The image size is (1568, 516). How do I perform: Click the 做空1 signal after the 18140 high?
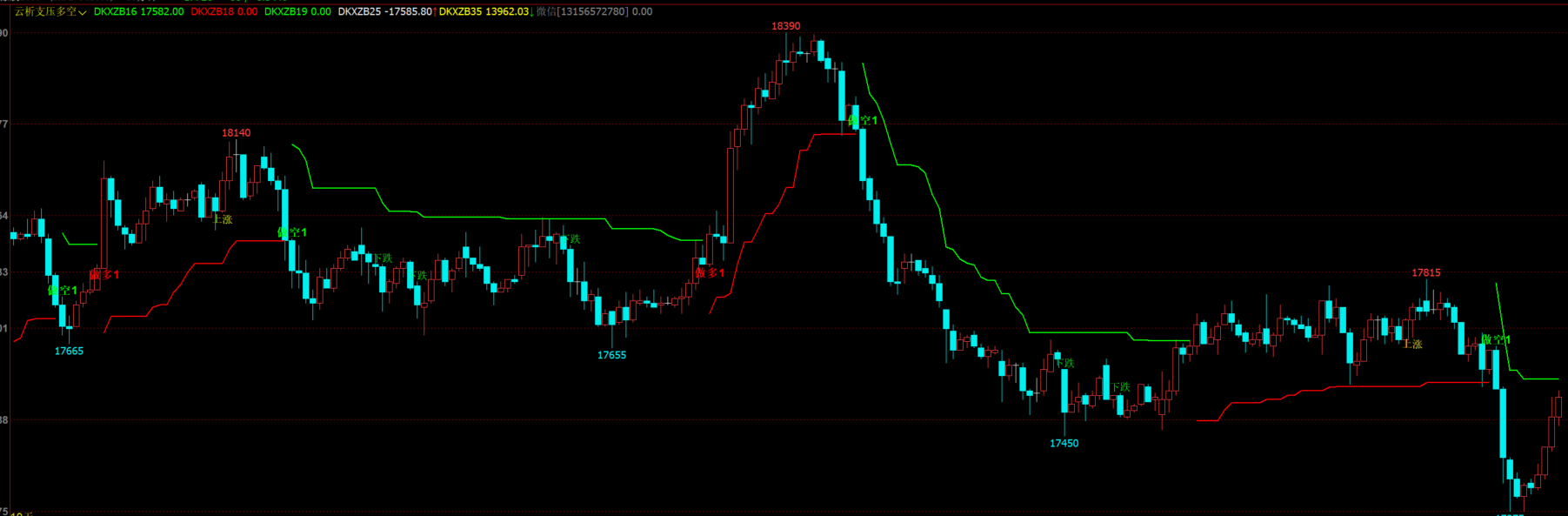[292, 232]
